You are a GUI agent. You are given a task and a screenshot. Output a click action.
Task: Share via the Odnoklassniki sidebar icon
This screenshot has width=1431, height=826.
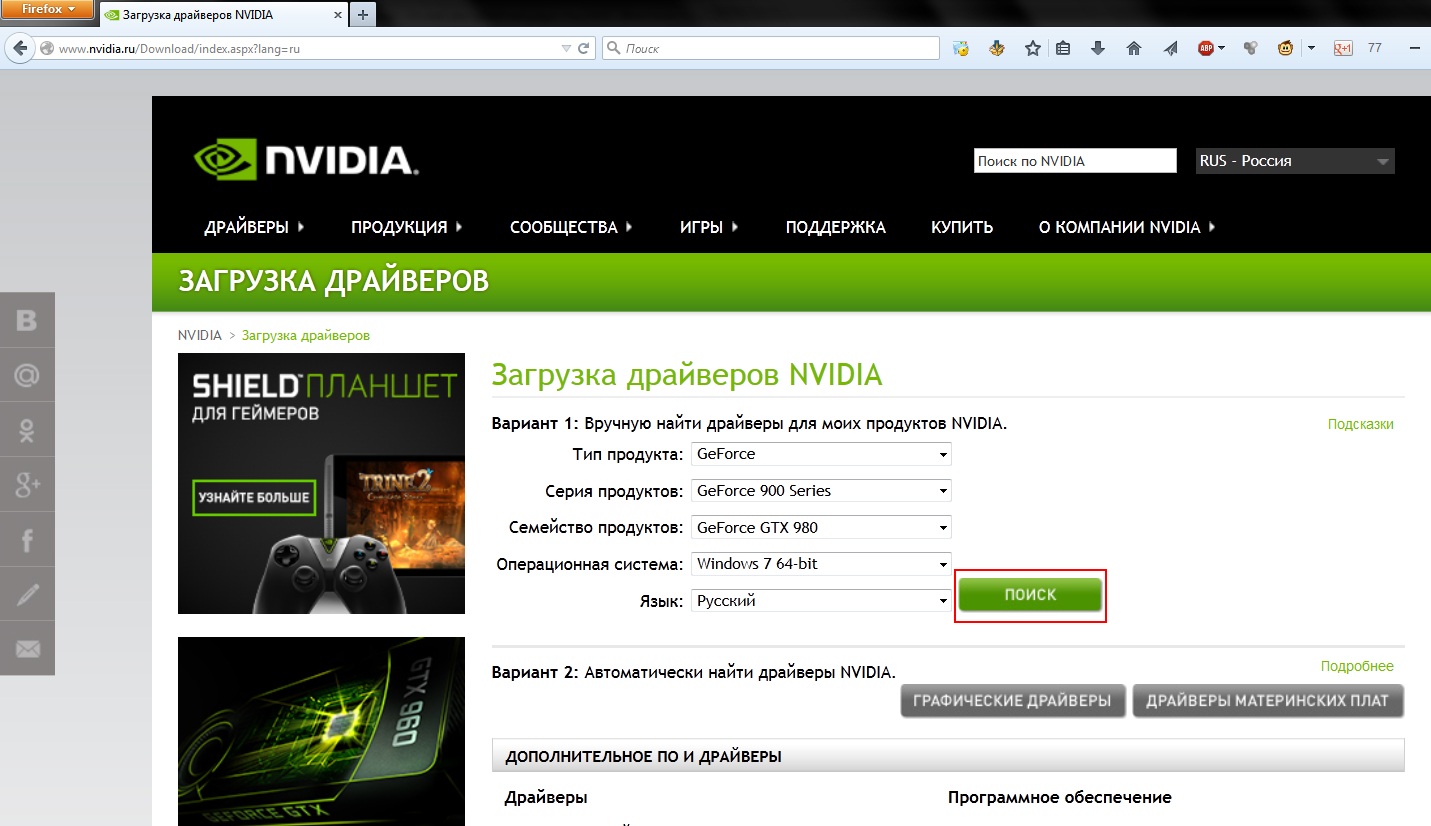tap(27, 430)
